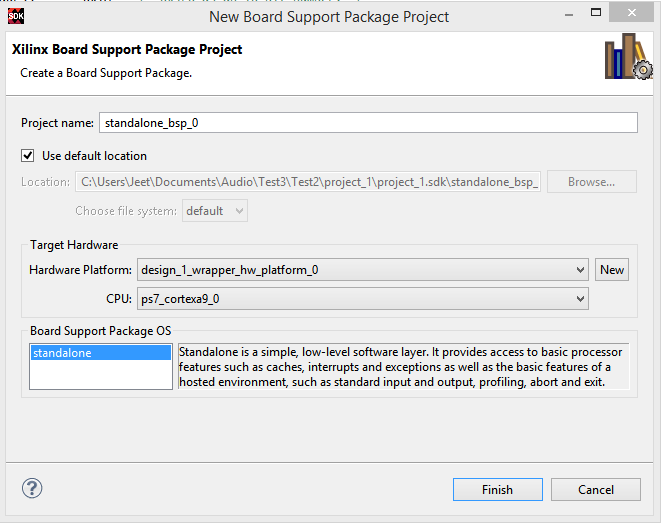Image resolution: width=661 pixels, height=523 pixels.
Task: Click the books and gear wizard icon
Action: (629, 56)
